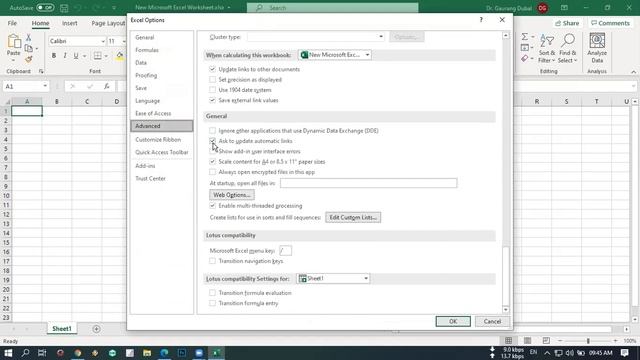Uncheck Update links to other documents
Viewport: 640px width, 360px height.
pos(212,69)
